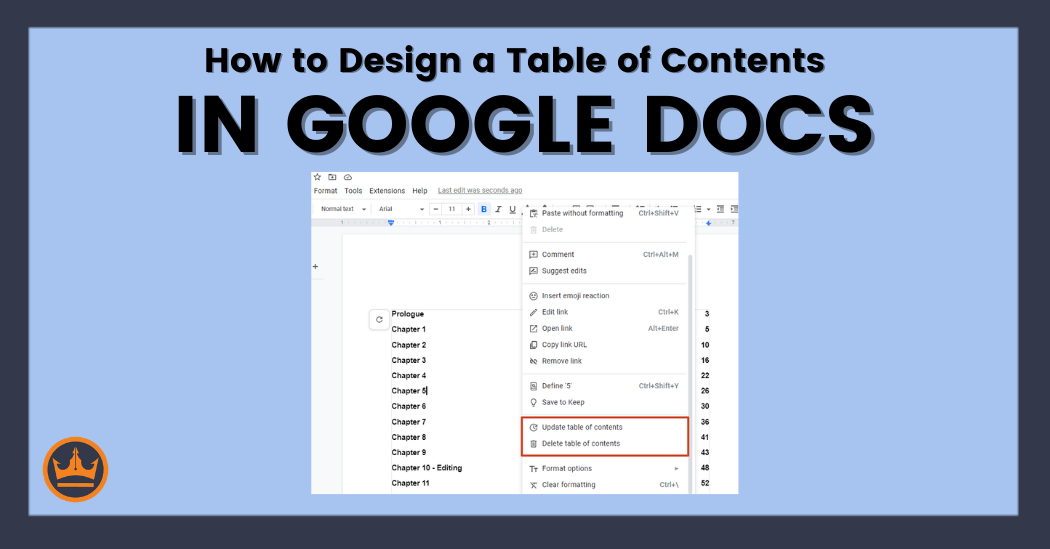Viewport: 1050px width, 549px height.
Task: Click the move-to-folder icon
Action: point(333,177)
